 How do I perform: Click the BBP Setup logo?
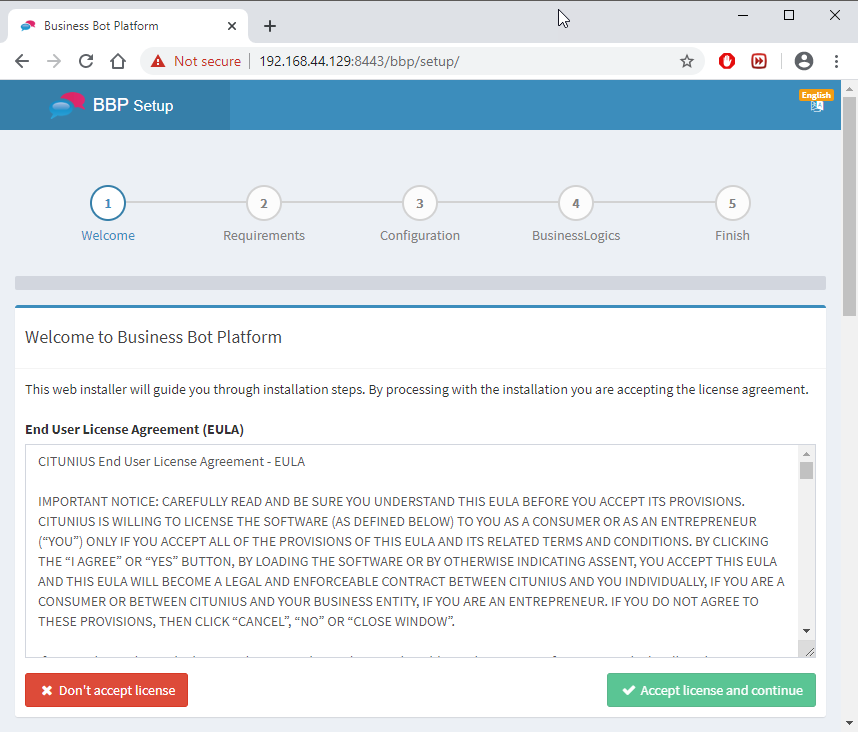tap(111, 104)
